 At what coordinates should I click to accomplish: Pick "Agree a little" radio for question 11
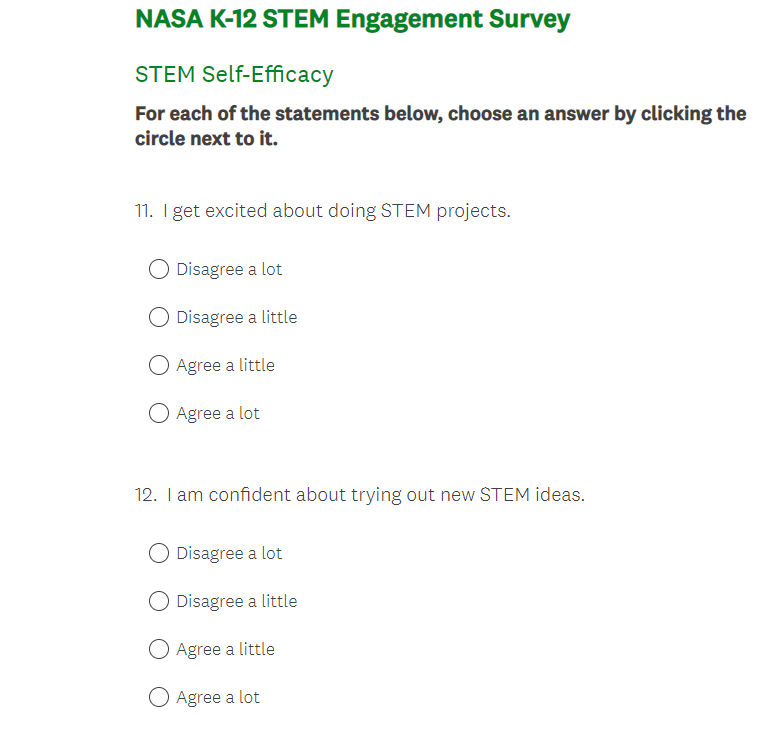(158, 365)
